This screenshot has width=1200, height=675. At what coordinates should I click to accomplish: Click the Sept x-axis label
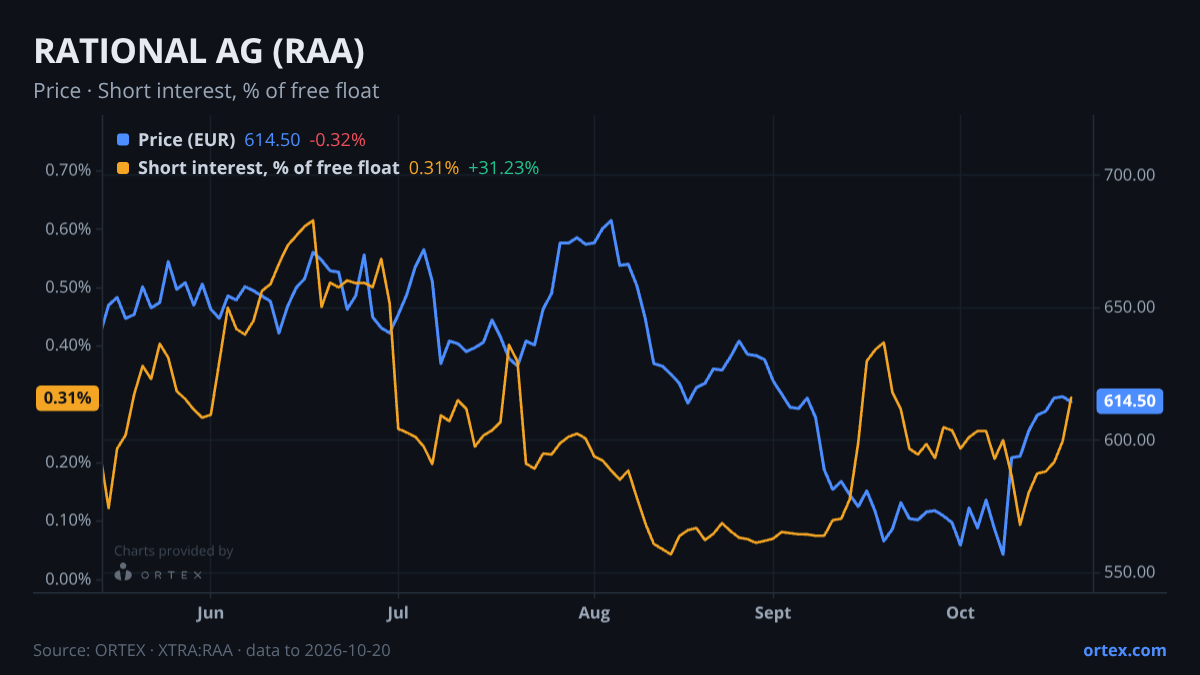(x=773, y=611)
